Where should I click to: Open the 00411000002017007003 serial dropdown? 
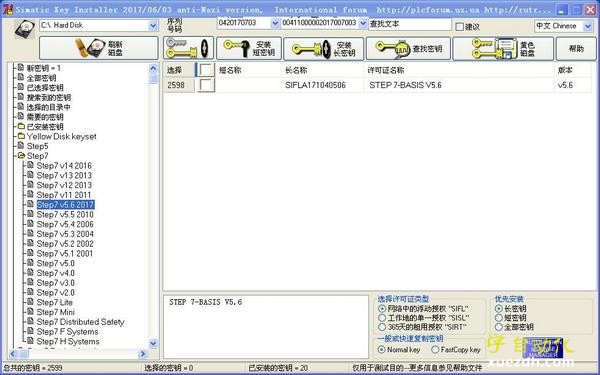363,23
